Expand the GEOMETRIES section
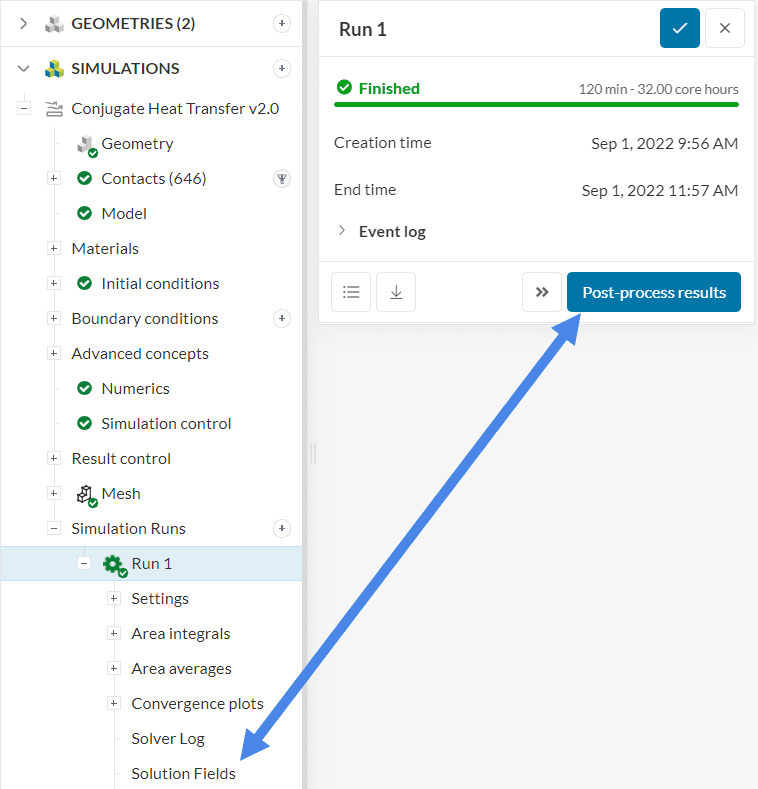758x789 pixels. (24, 23)
